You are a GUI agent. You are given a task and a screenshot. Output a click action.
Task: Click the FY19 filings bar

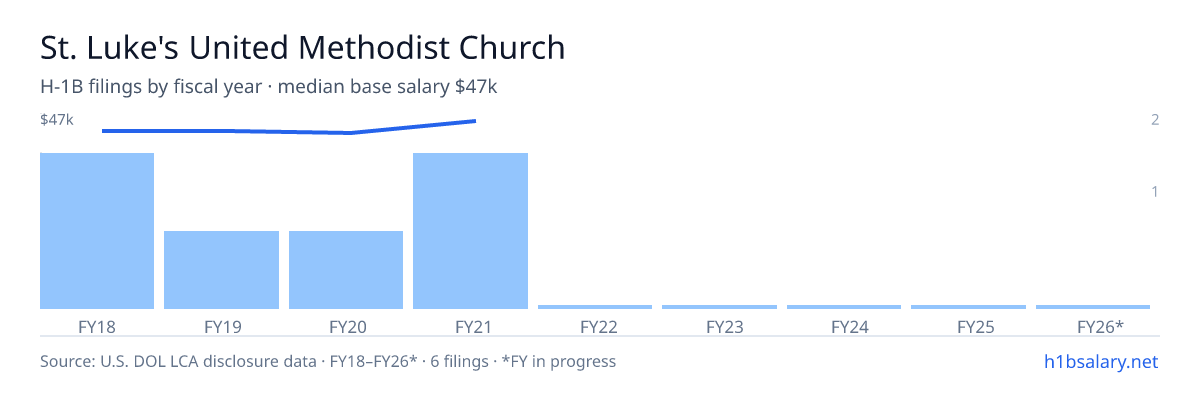tap(221, 270)
